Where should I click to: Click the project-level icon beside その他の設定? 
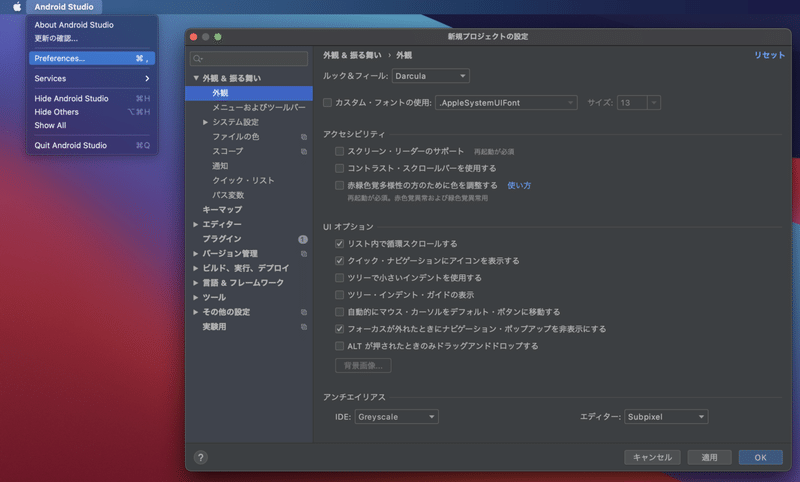click(304, 312)
